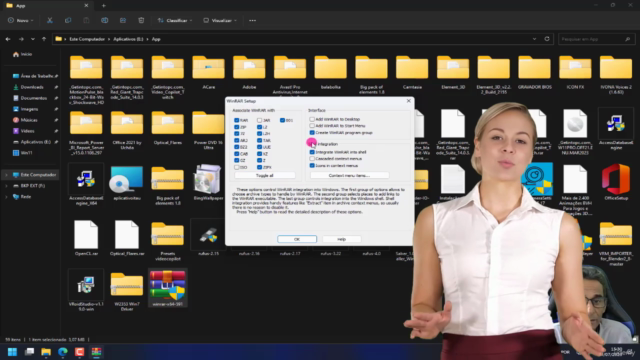Viewport: 640px width, 360px height.
Task: Click Aplicativos (E:) breadcrumb segment
Action: [128, 39]
